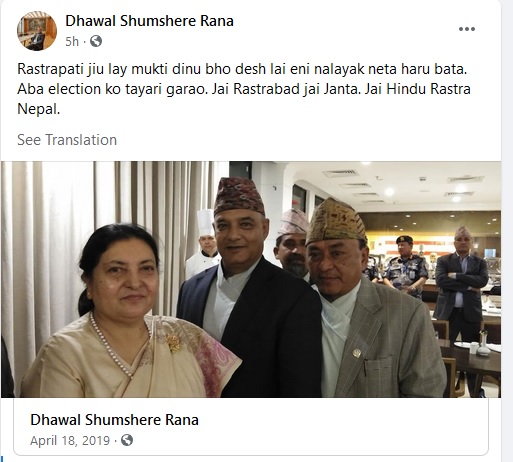Click the chef in white hat in background
513x462 pixels.
tap(203, 247)
